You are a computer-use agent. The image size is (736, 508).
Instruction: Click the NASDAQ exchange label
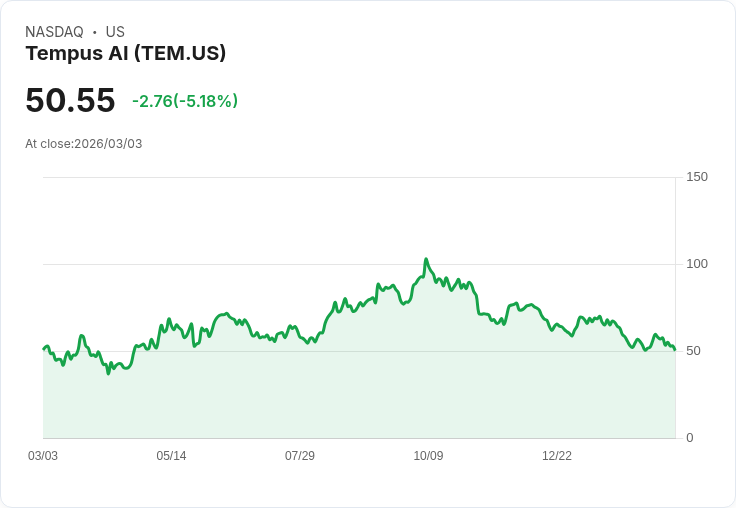[x=54, y=32]
